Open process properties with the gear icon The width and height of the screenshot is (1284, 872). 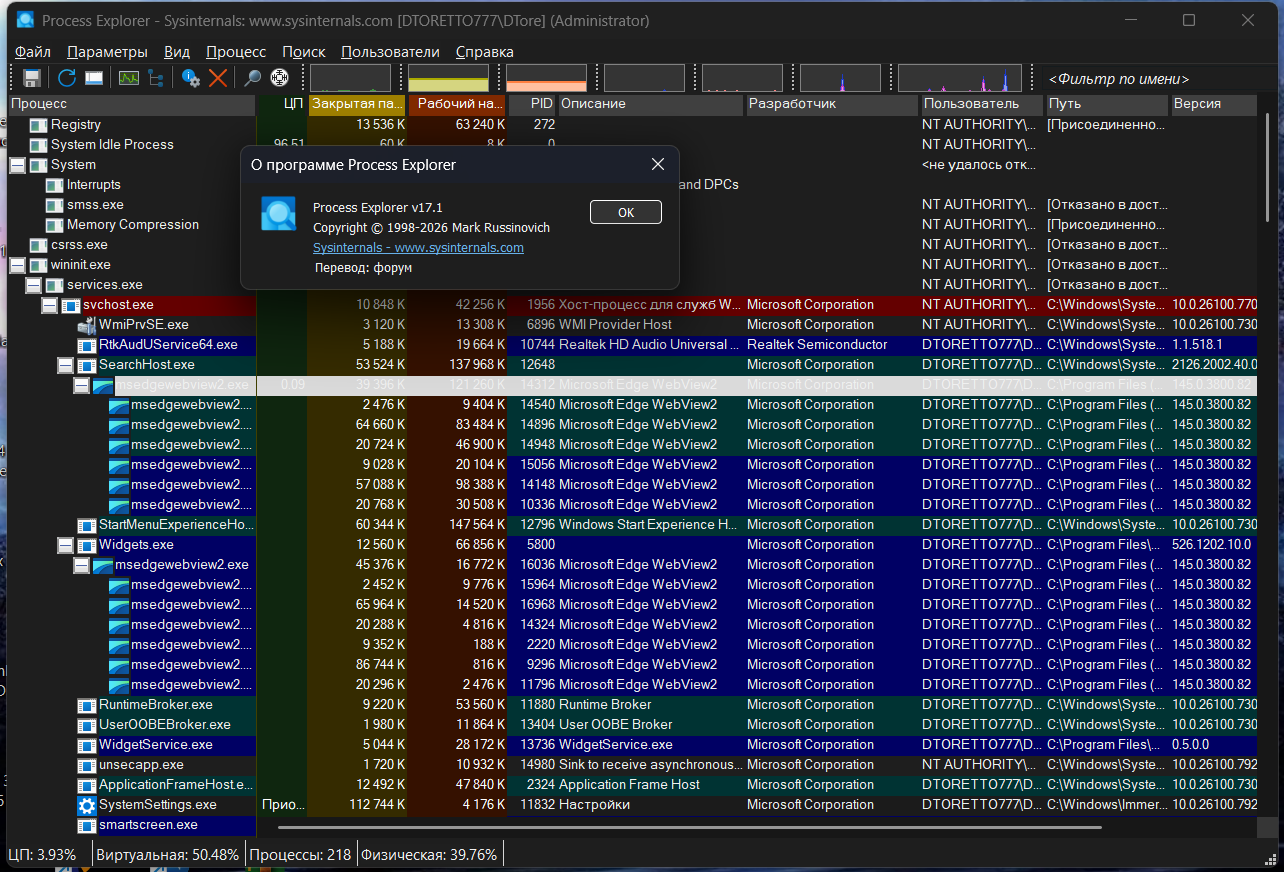190,78
